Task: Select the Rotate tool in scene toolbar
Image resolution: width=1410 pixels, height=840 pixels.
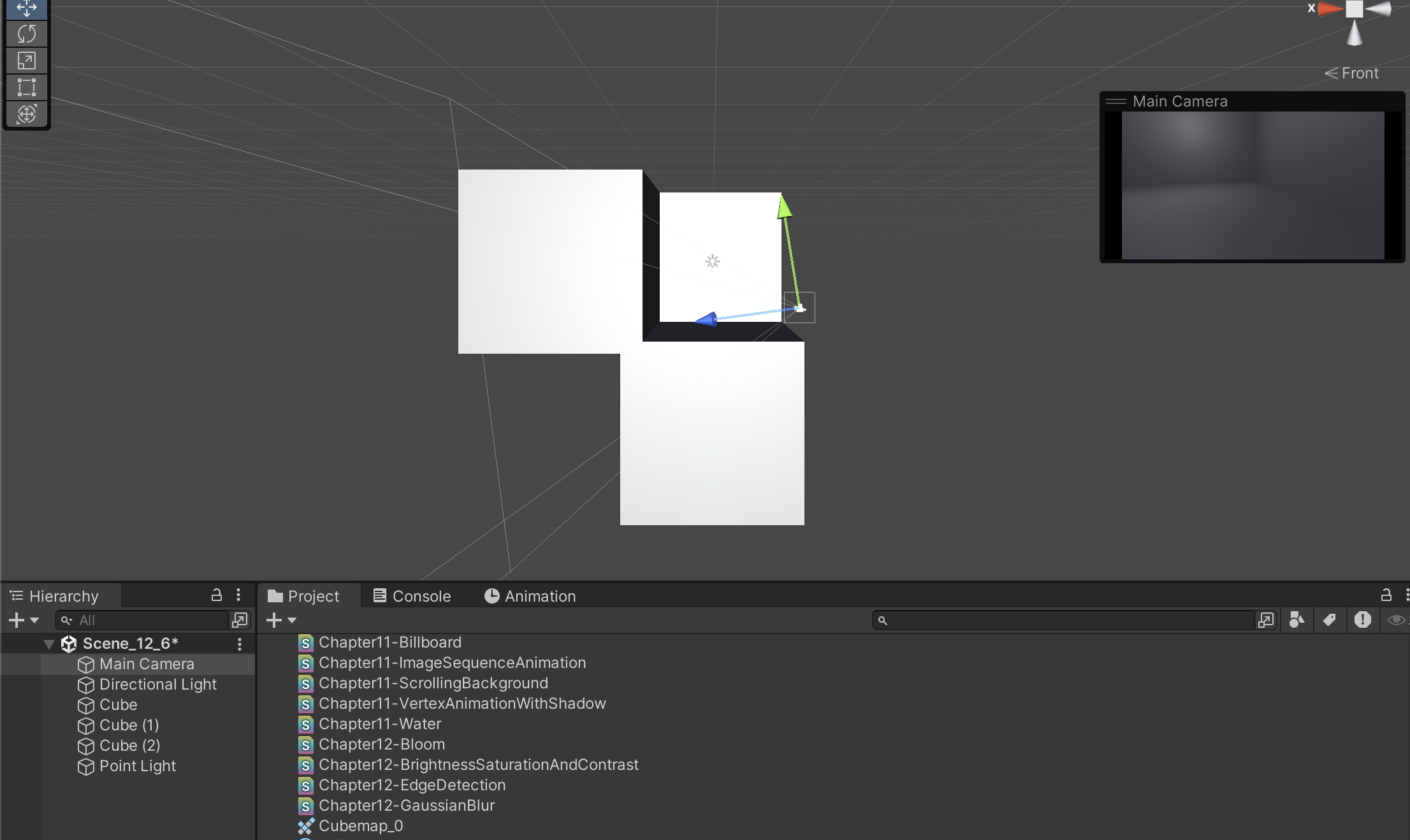Action: [26, 34]
